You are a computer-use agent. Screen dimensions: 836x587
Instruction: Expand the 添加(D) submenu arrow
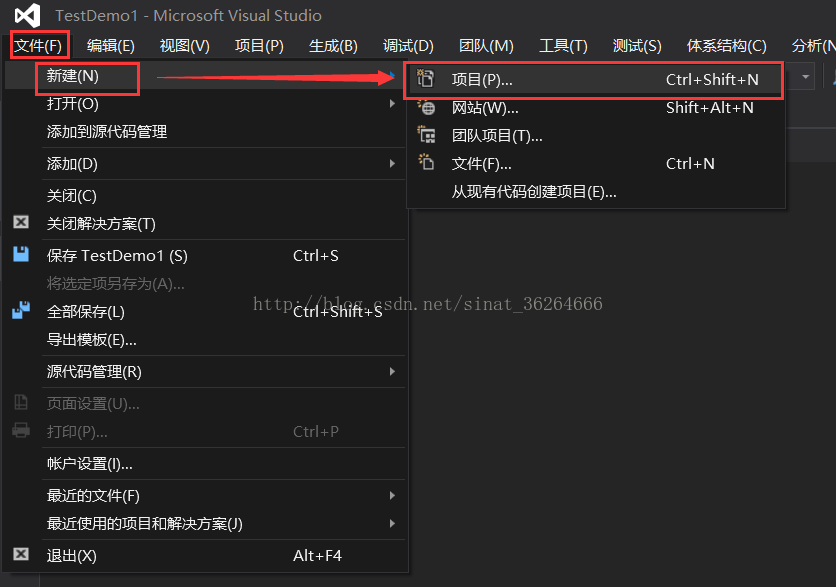pyautogui.click(x=392, y=163)
